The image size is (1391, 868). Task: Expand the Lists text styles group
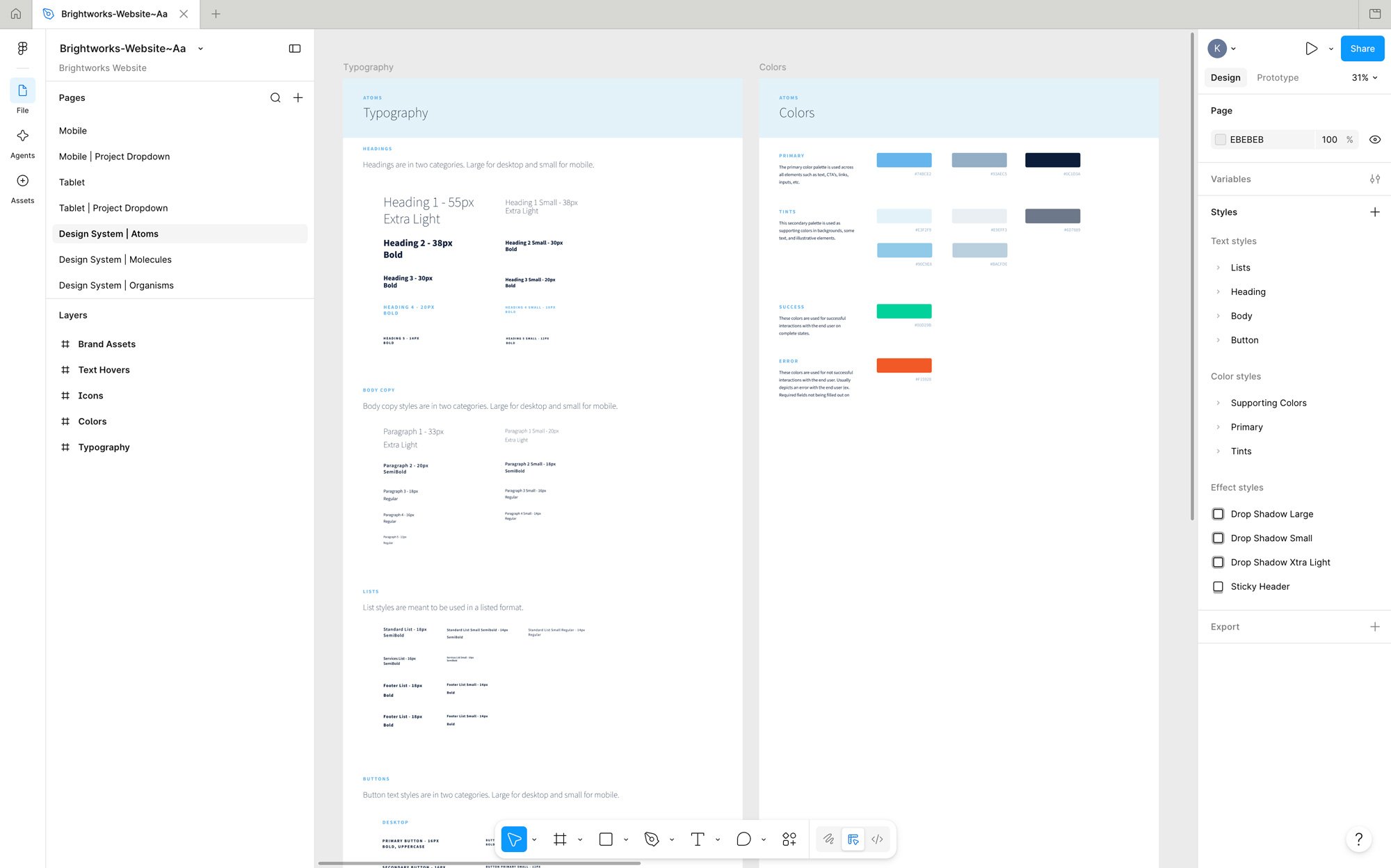tap(1218, 268)
